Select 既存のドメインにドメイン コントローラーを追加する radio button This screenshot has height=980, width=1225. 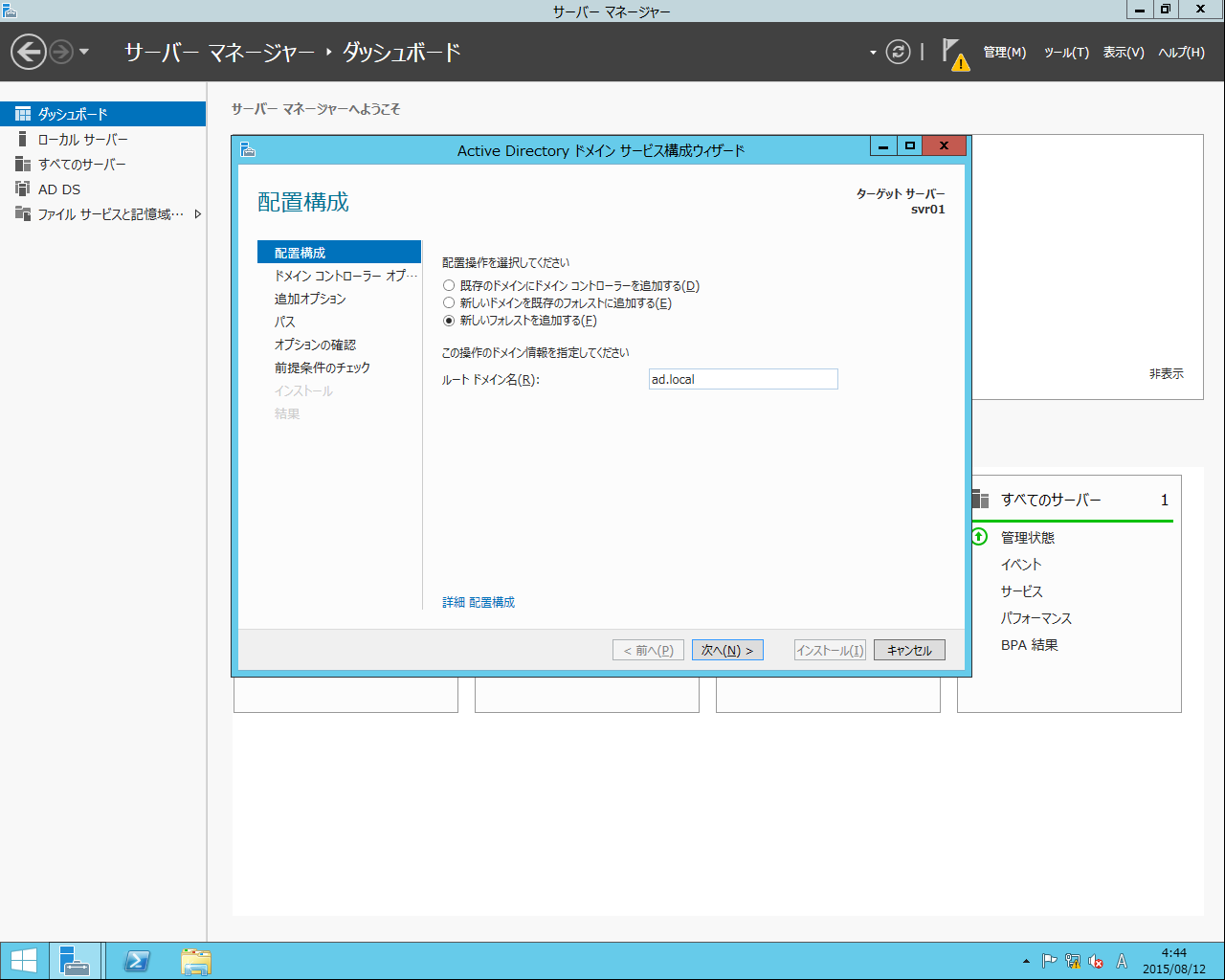pyautogui.click(x=449, y=285)
